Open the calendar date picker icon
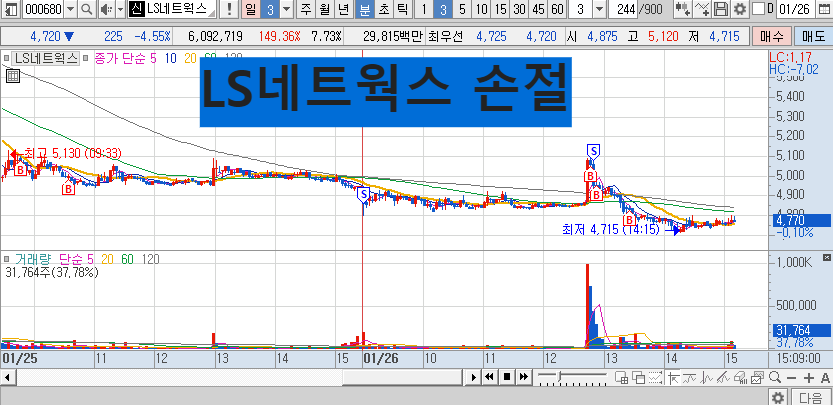This screenshot has height=405, width=833. click(x=824, y=9)
